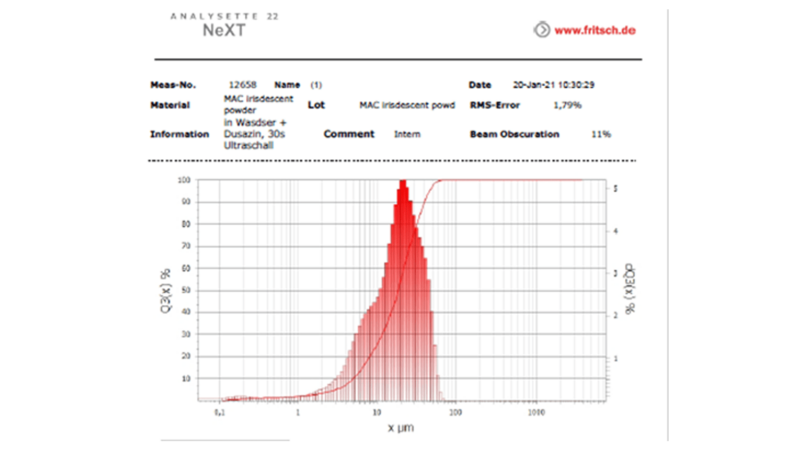
Task: Select the measurement number 12658
Action: 243,85
